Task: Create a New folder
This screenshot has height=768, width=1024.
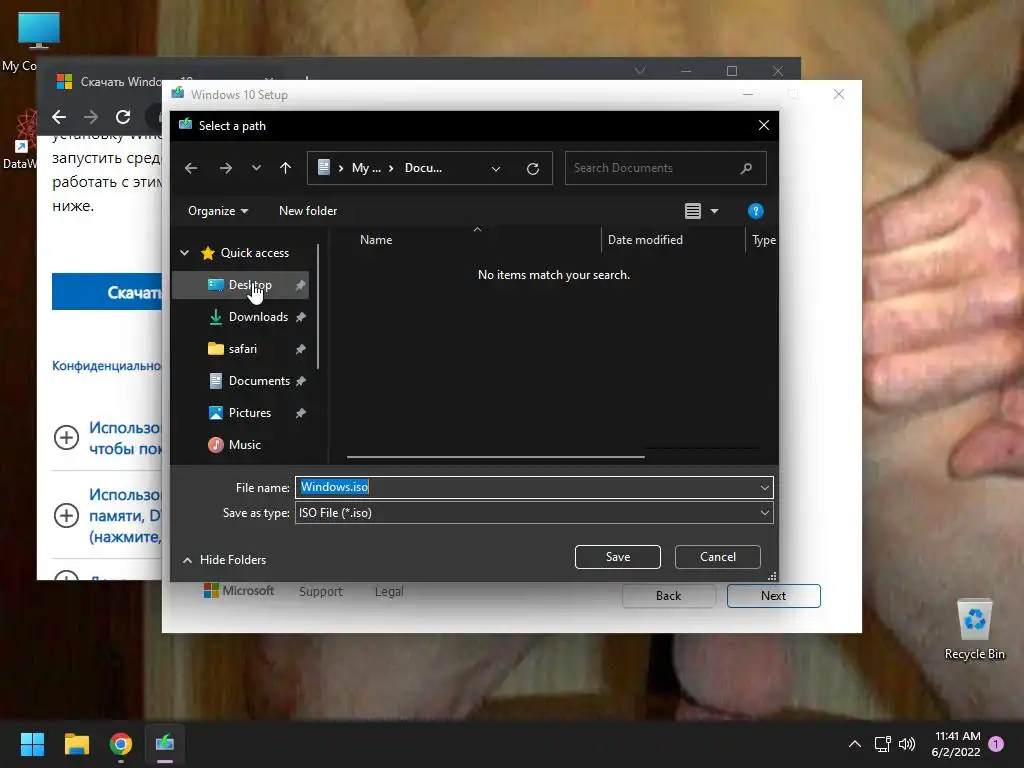Action: pos(308,211)
